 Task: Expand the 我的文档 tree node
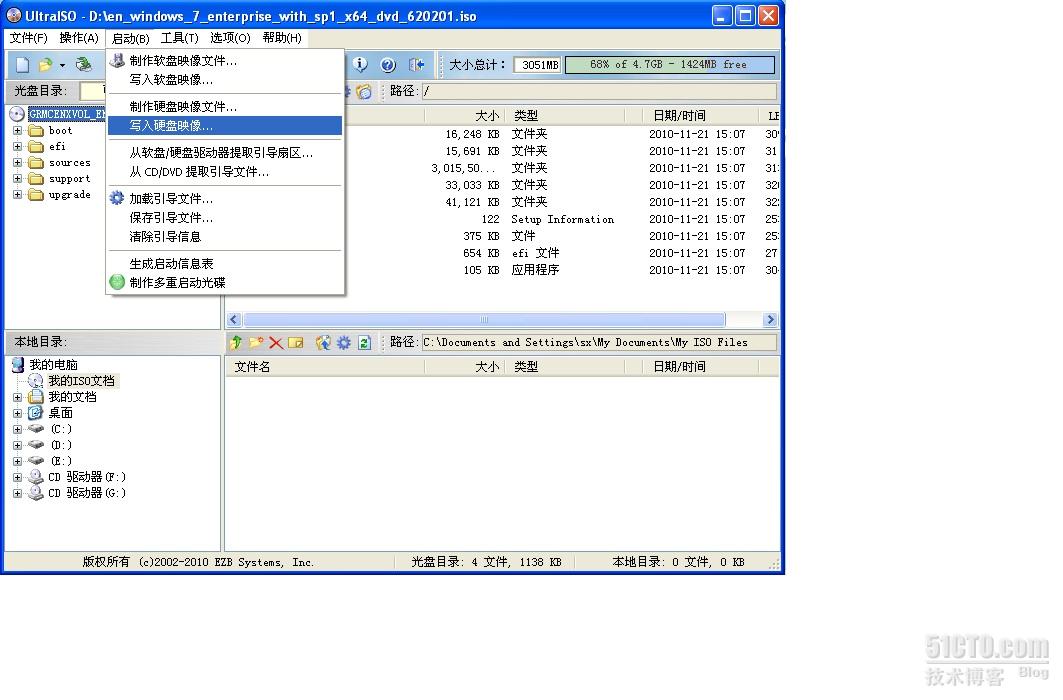coord(18,397)
